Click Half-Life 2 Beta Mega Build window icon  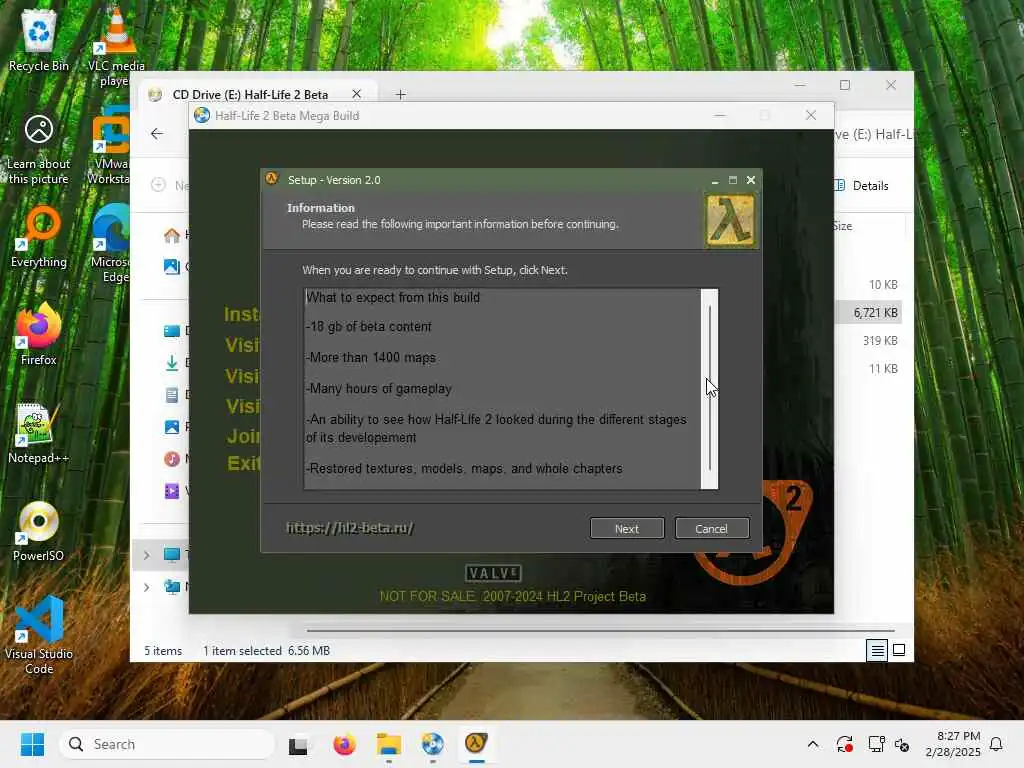point(202,116)
